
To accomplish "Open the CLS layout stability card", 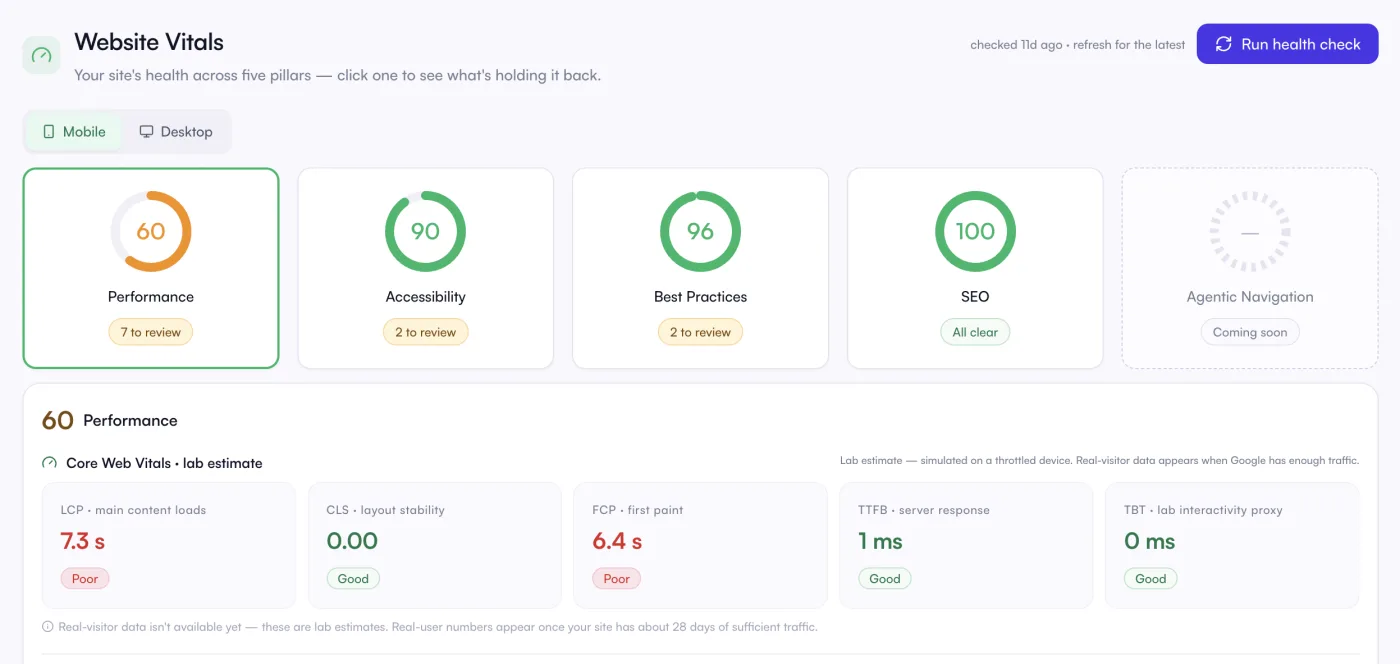I will (434, 545).
